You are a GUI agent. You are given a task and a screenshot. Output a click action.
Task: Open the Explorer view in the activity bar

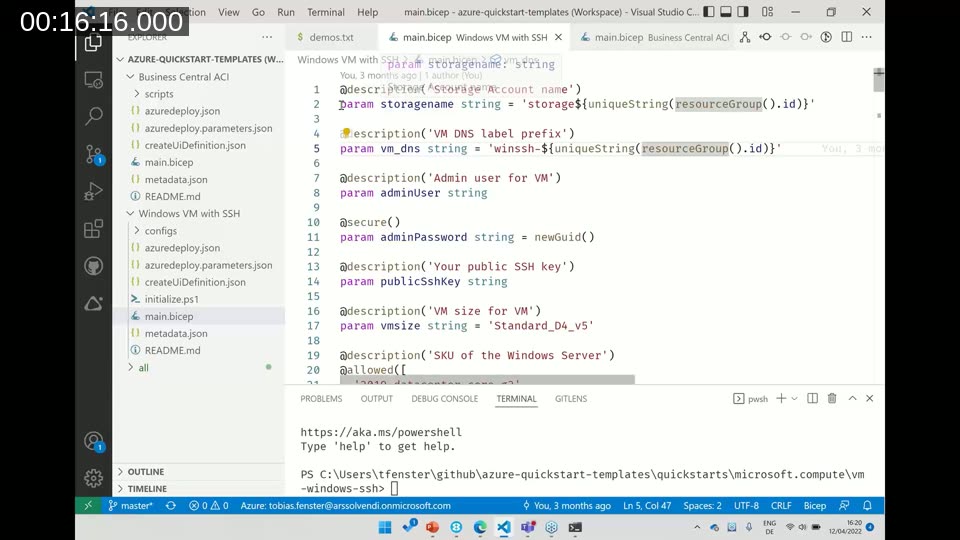(93, 42)
